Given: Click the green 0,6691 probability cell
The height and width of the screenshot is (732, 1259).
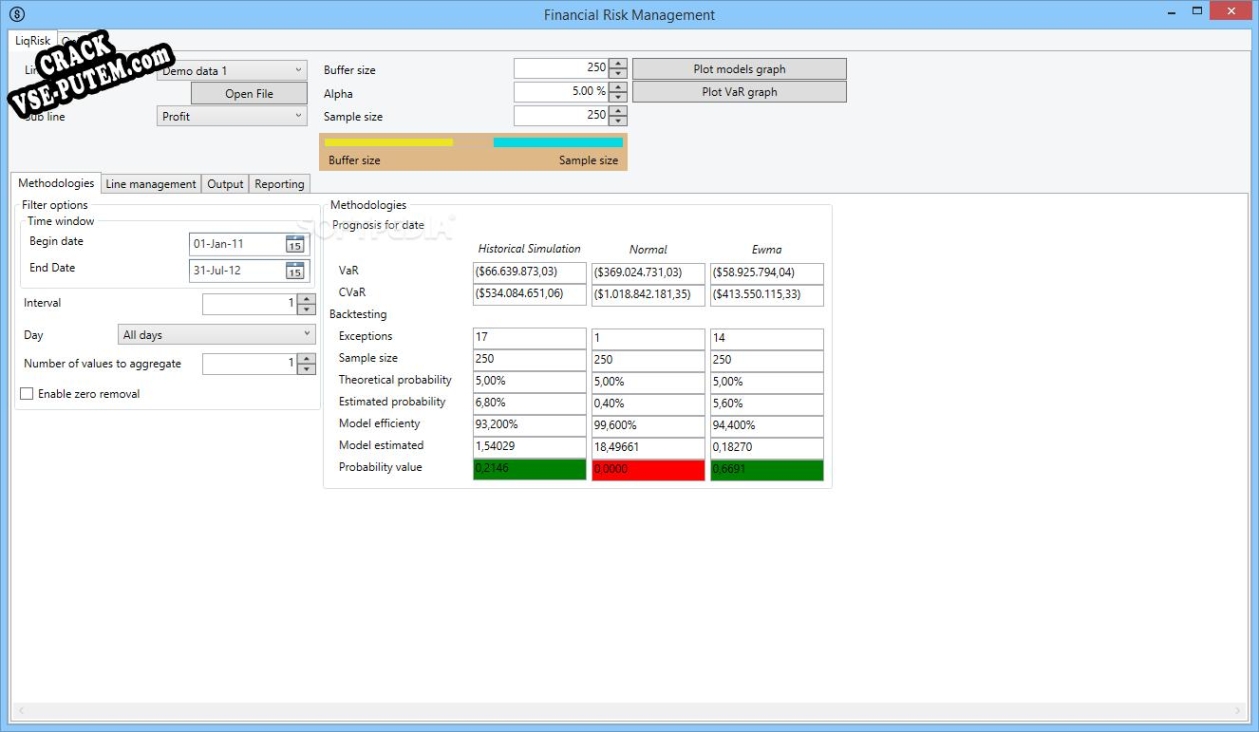Looking at the screenshot, I should tap(767, 469).
